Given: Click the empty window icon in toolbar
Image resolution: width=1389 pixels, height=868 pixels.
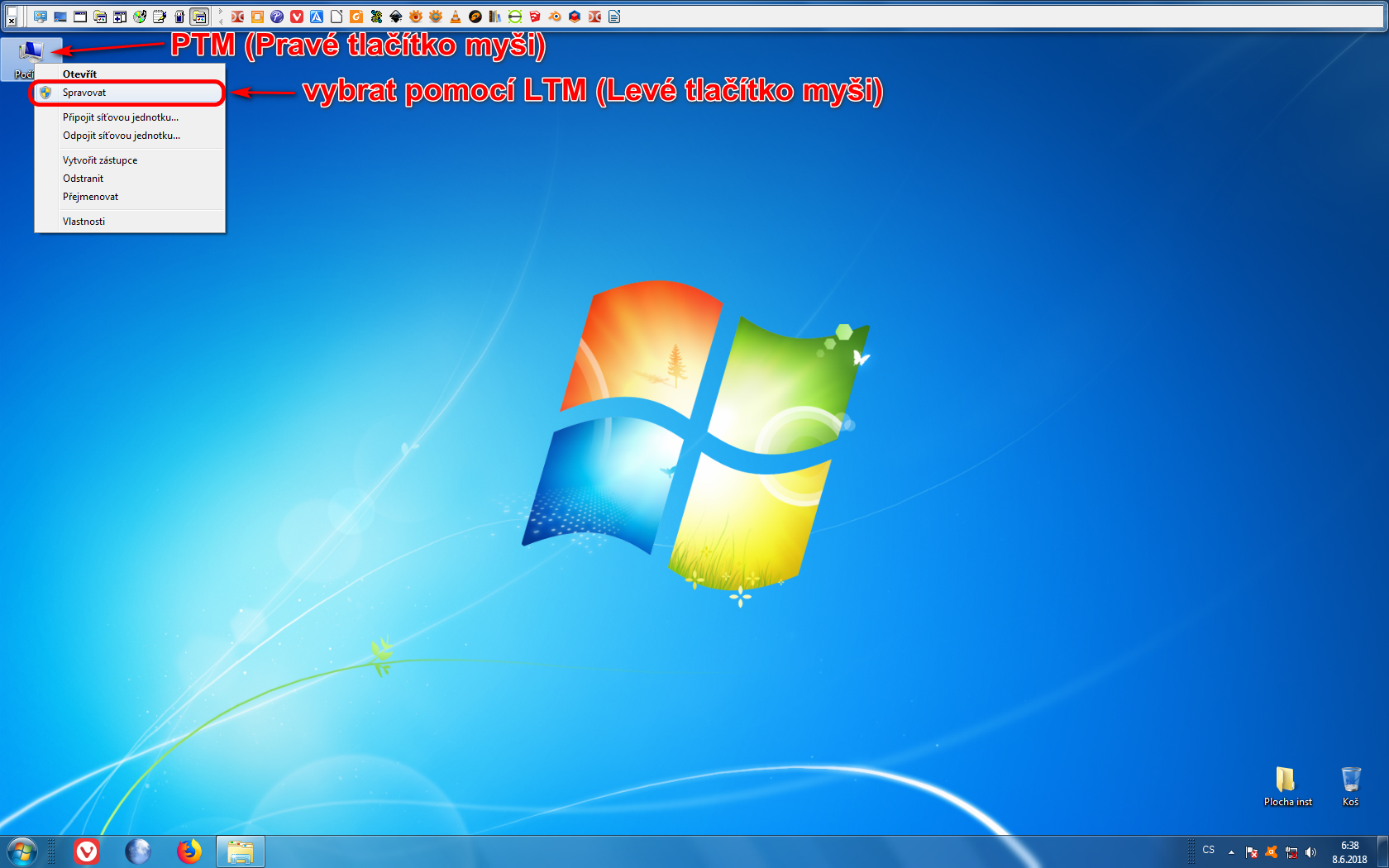Looking at the screenshot, I should pos(80,17).
